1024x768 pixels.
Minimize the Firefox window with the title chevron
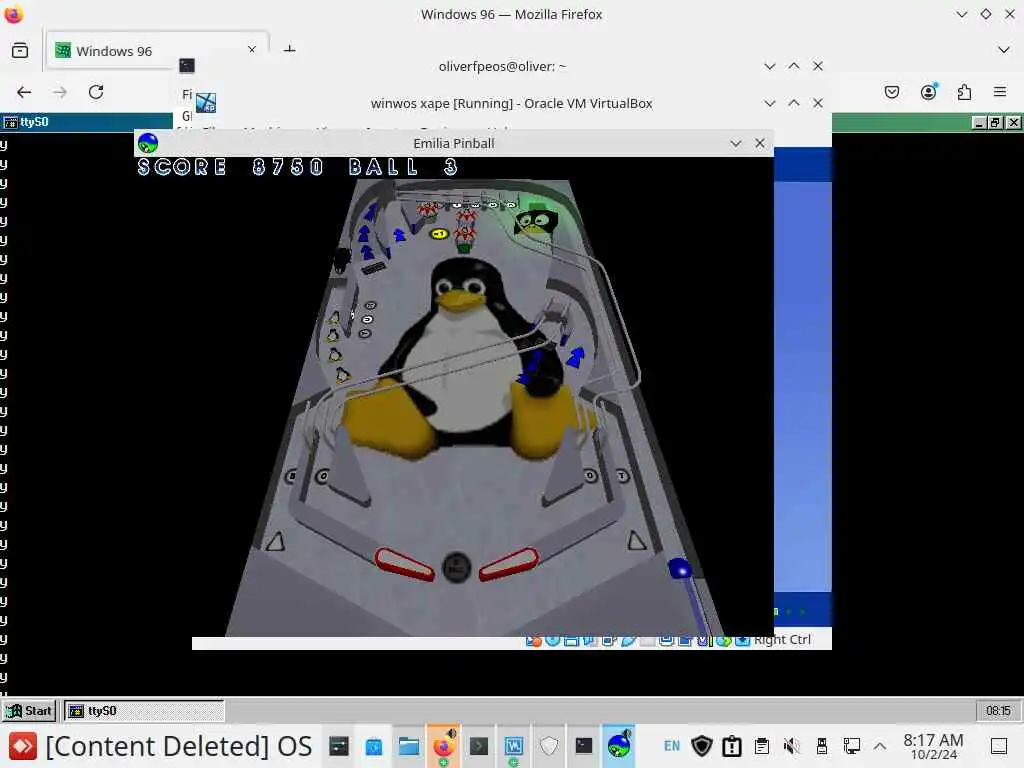tap(961, 14)
